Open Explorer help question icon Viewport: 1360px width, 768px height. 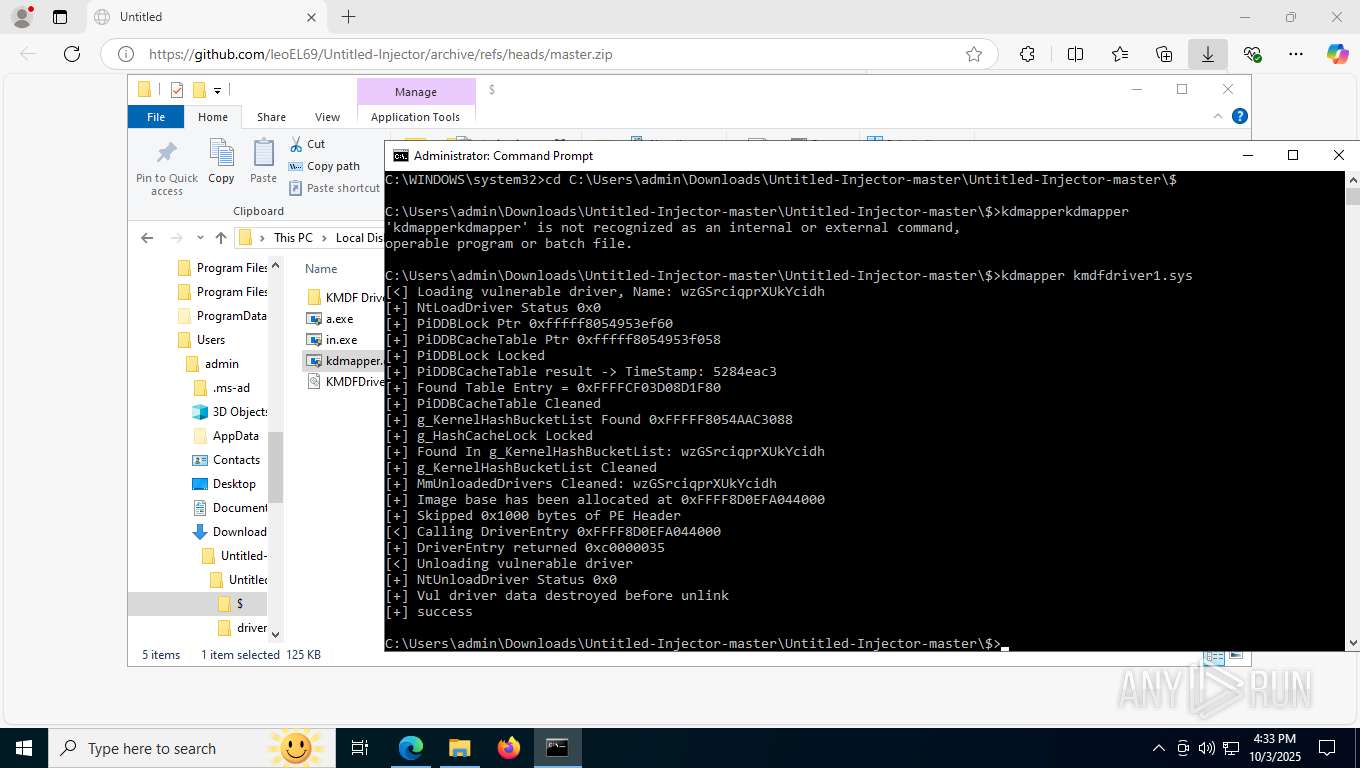pos(1240,116)
